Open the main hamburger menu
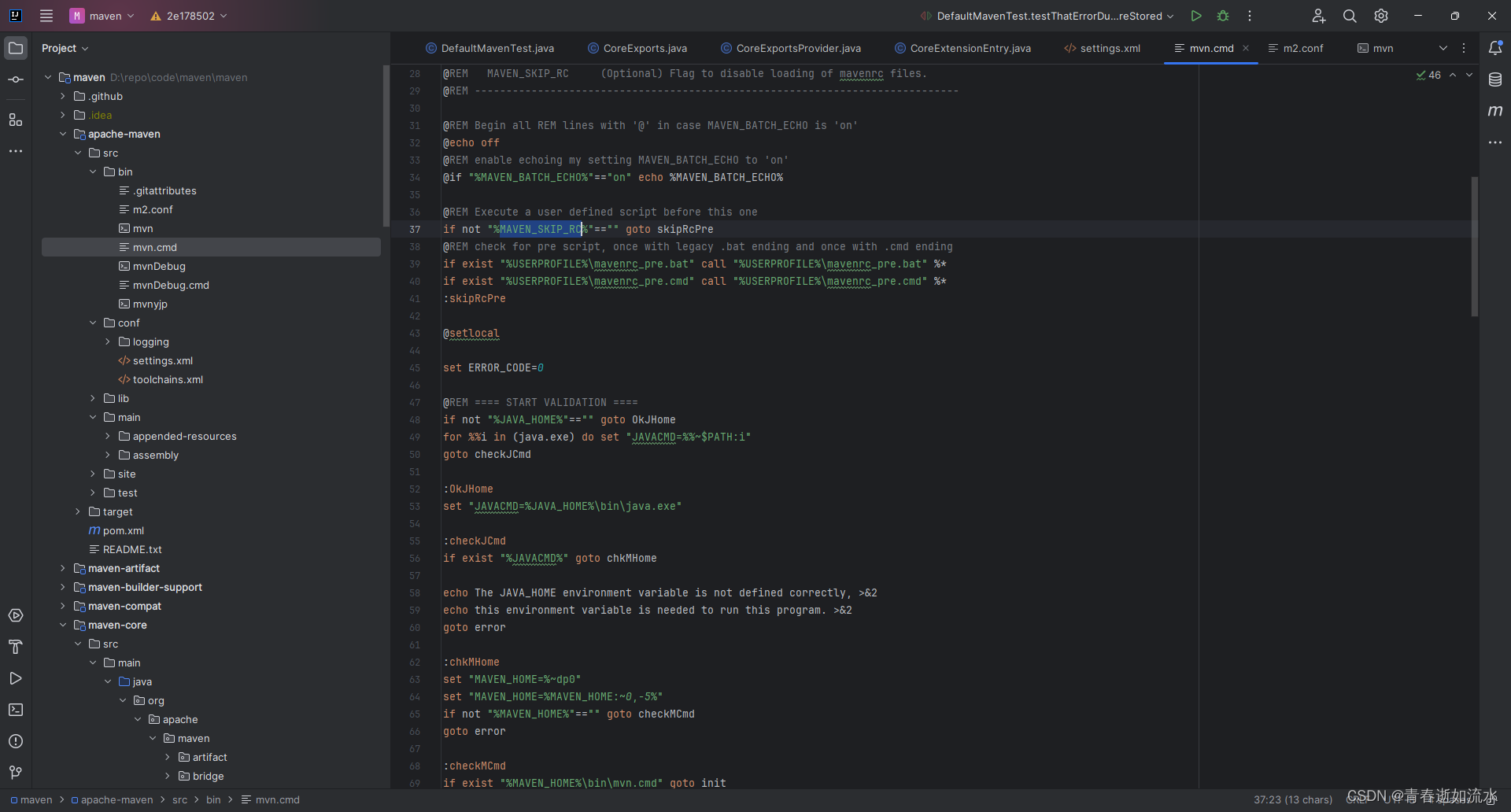Viewport: 1511px width, 812px height. click(46, 16)
